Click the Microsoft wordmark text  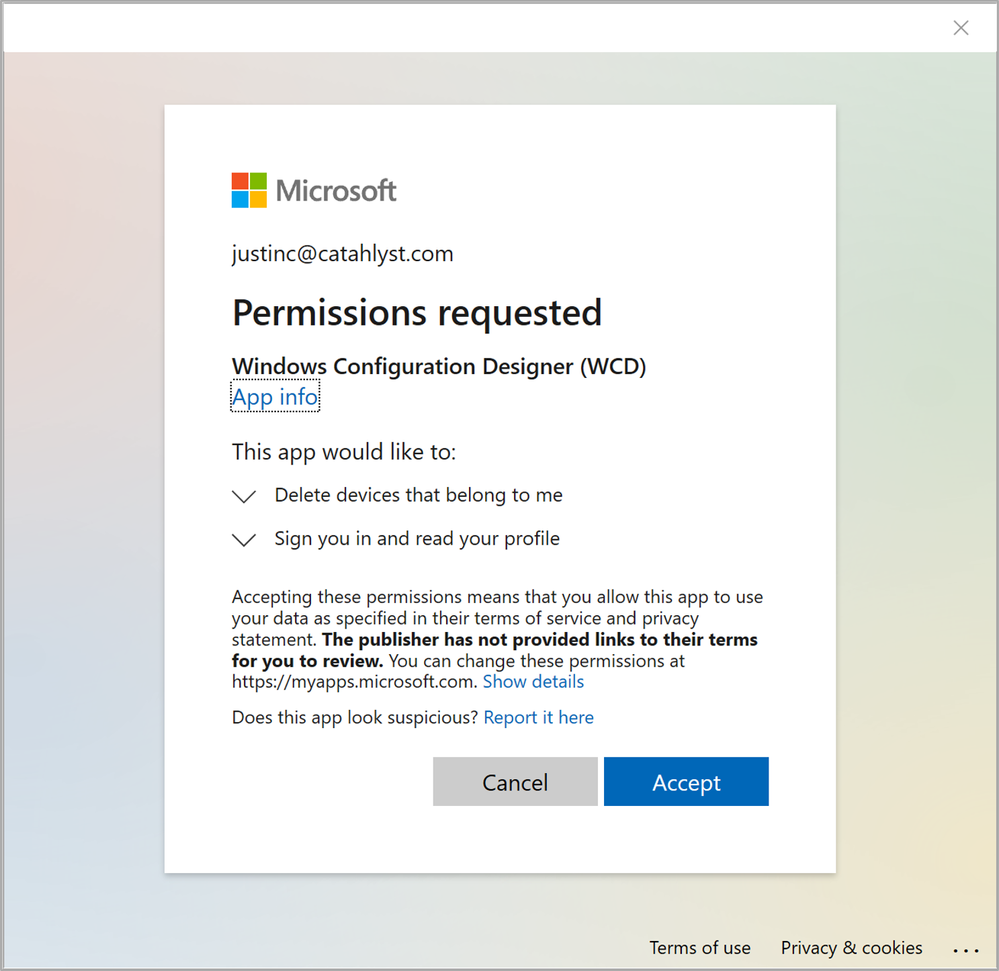click(336, 190)
